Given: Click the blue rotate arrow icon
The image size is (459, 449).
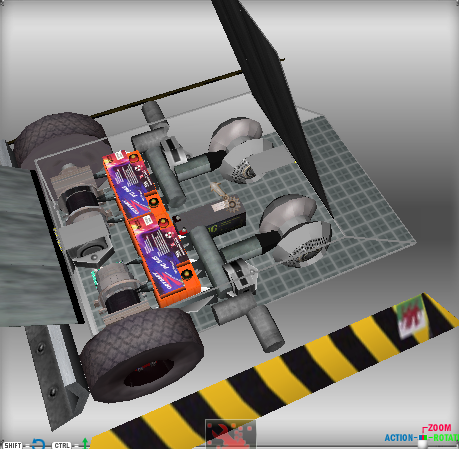Looking at the screenshot, I should [x=39, y=444].
